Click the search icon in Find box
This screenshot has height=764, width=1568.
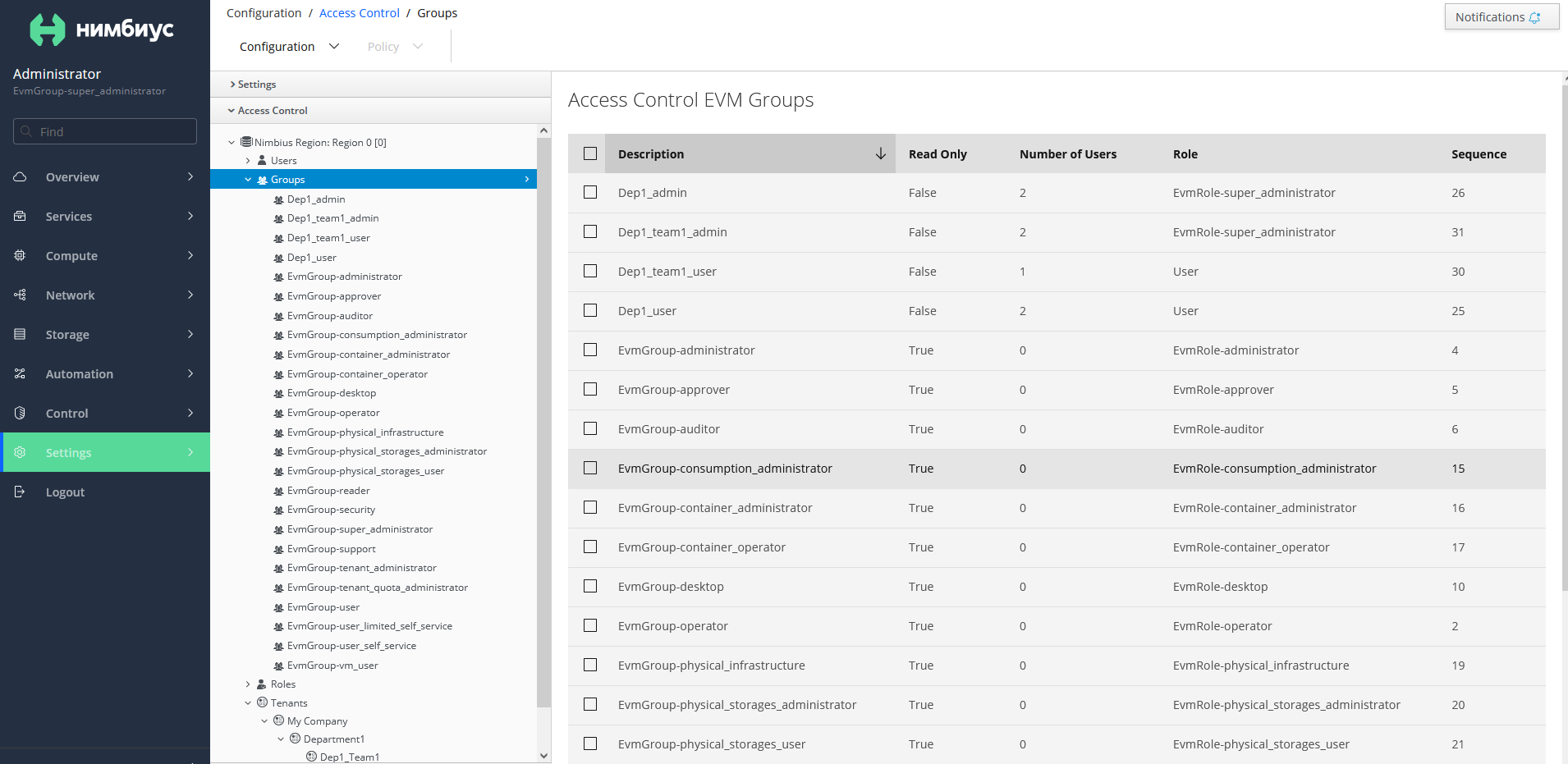tap(26, 131)
